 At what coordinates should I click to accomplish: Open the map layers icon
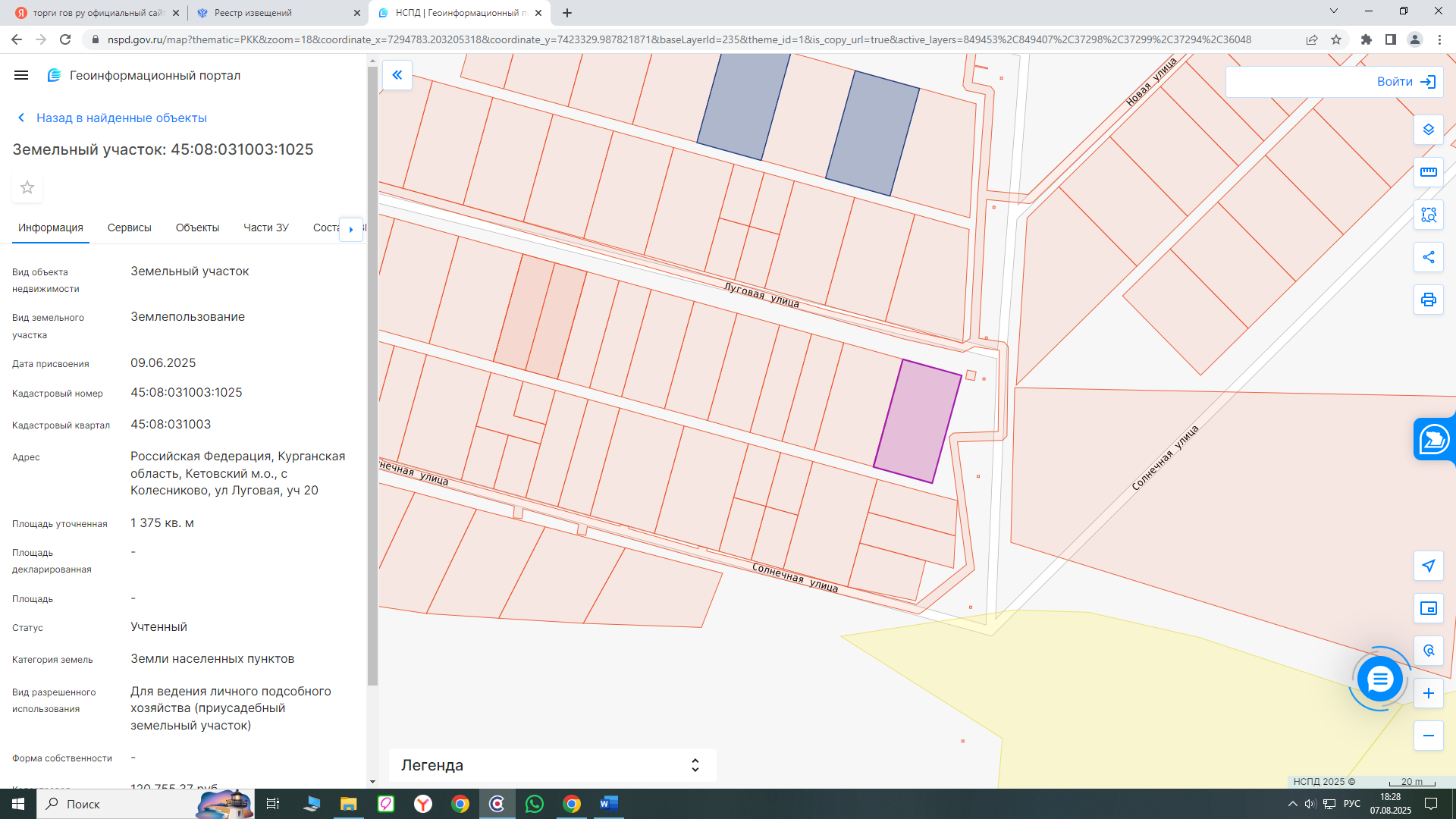coord(1428,130)
